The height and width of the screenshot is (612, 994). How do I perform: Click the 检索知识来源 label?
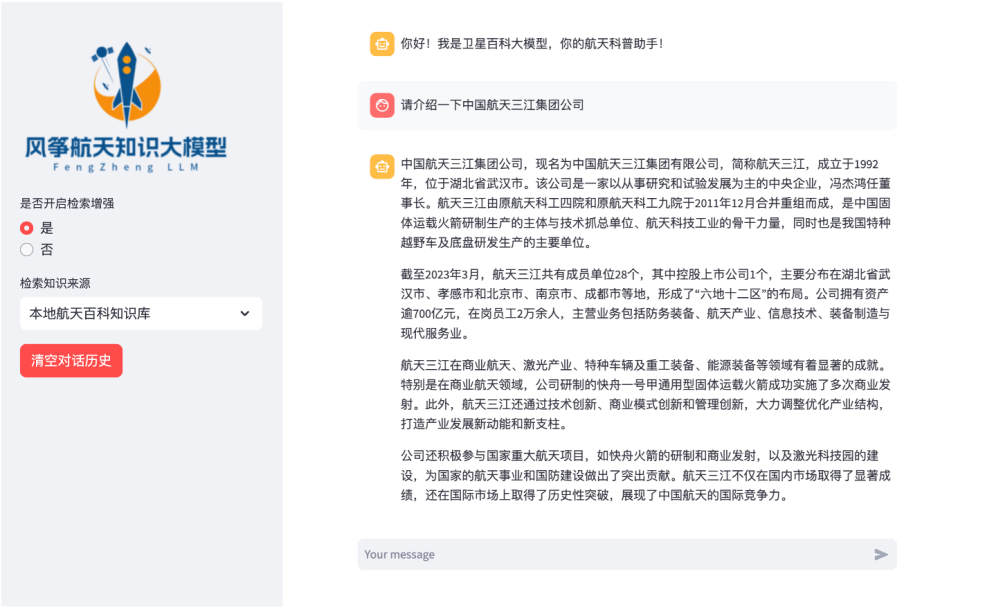coord(55,283)
